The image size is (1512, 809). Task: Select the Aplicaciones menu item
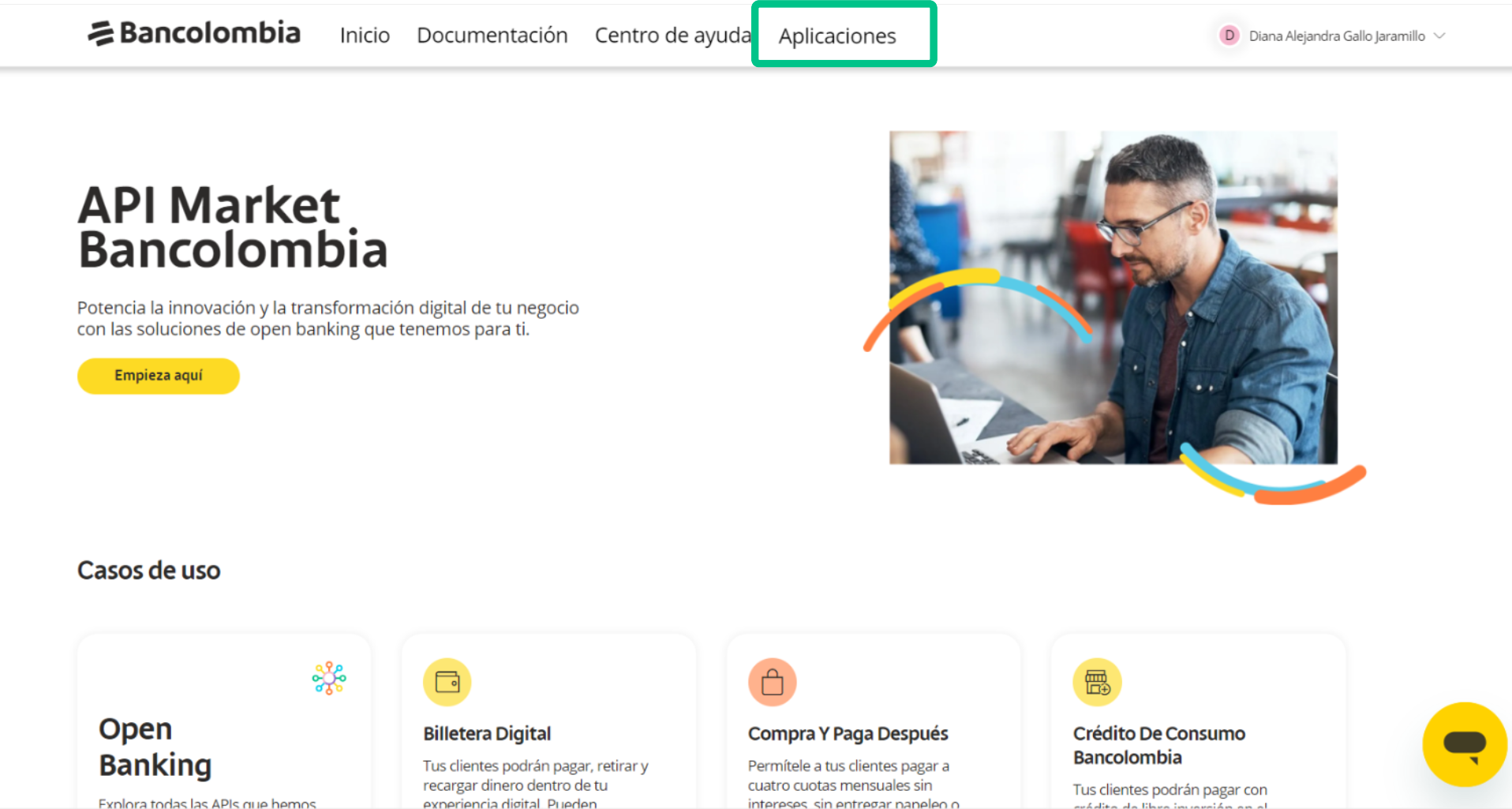click(x=837, y=36)
